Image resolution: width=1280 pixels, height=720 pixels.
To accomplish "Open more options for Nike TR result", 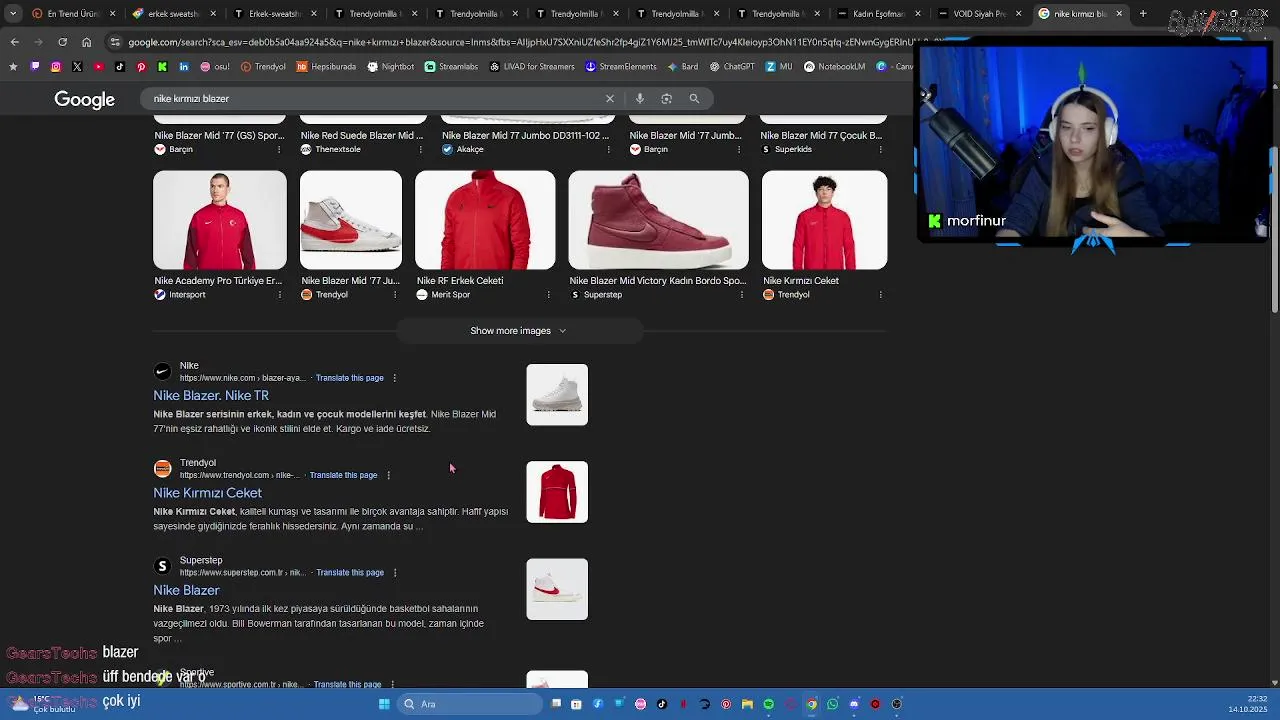I will point(395,378).
